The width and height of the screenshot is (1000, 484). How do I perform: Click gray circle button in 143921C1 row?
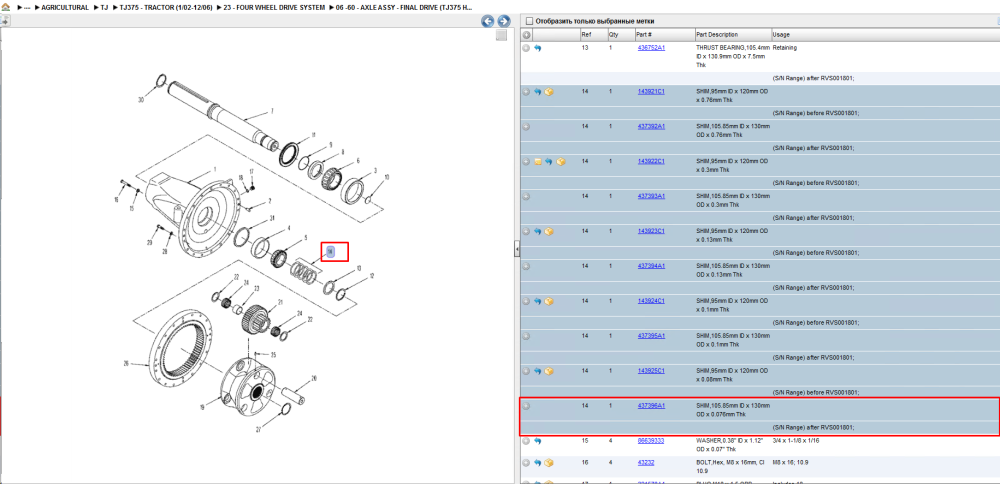(526, 92)
